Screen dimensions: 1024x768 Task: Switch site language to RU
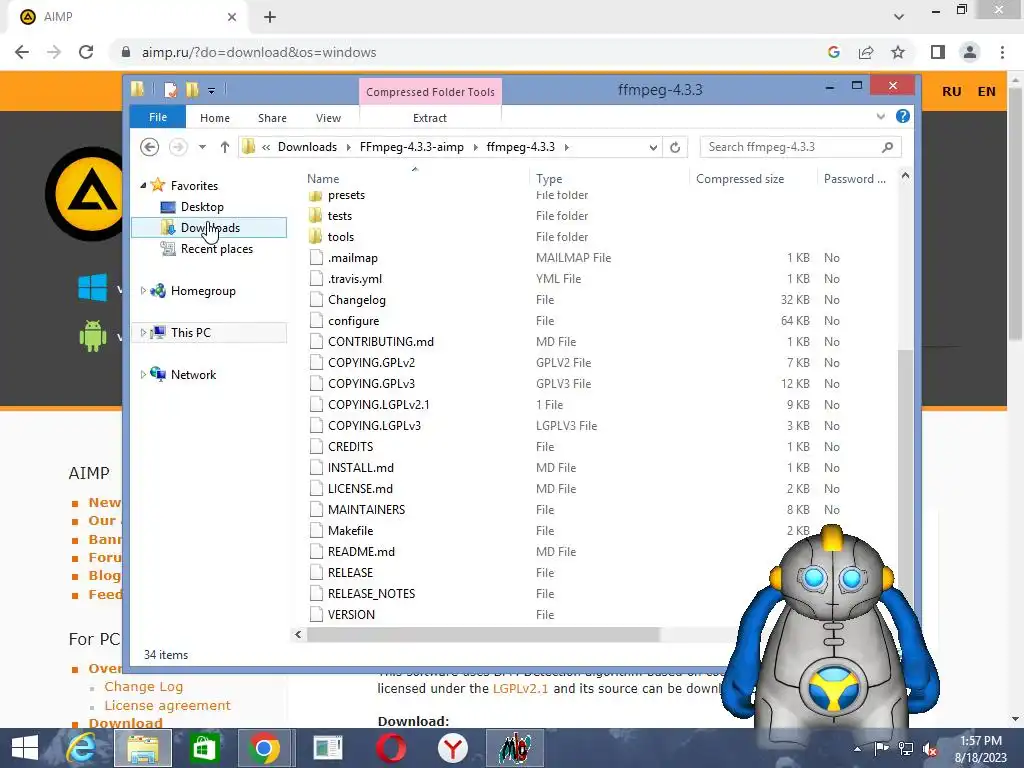(x=952, y=91)
